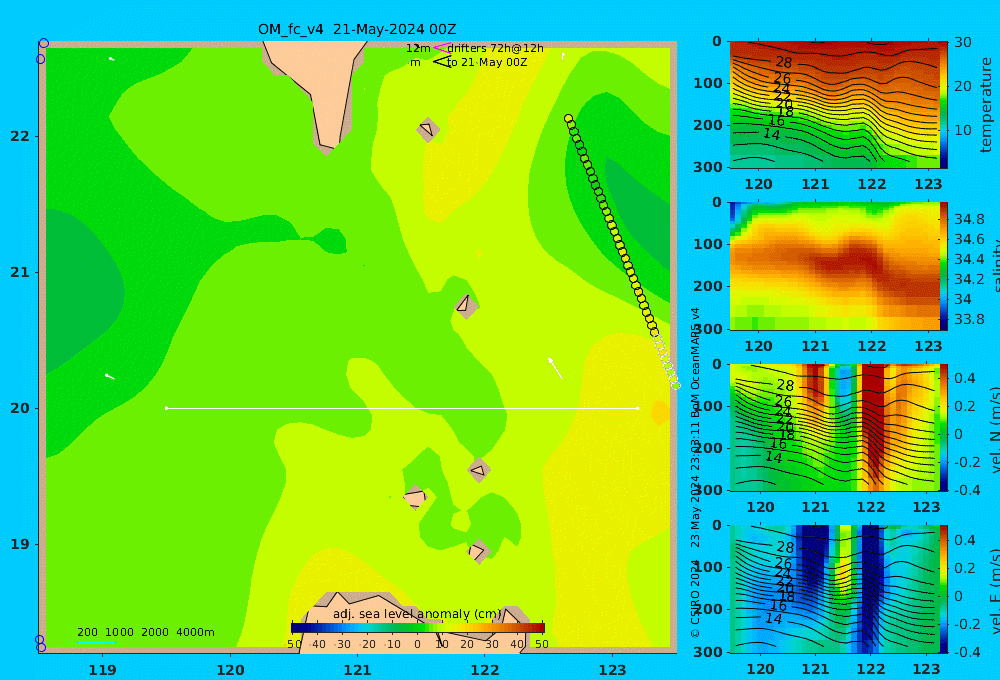1000x680 pixels.
Task: Click the black arrow legend symbol beside 'm'
Action: click(x=442, y=62)
